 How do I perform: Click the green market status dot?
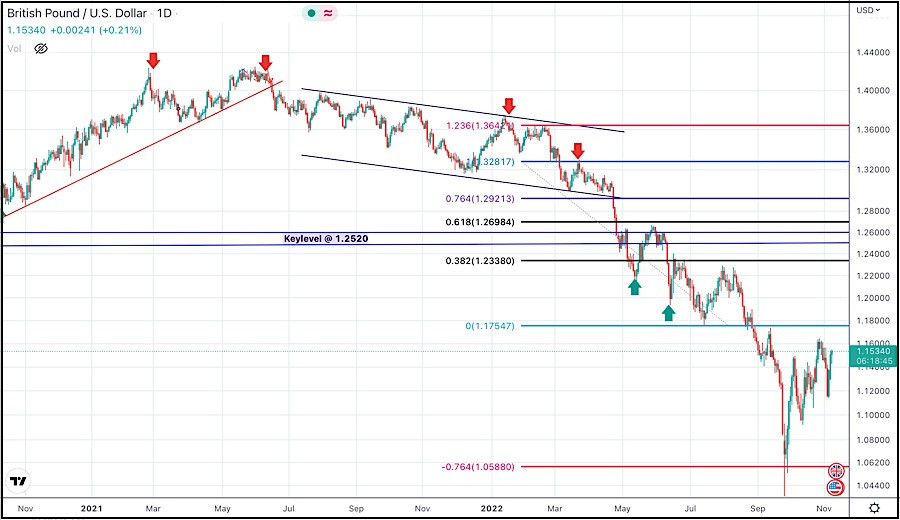[311, 13]
